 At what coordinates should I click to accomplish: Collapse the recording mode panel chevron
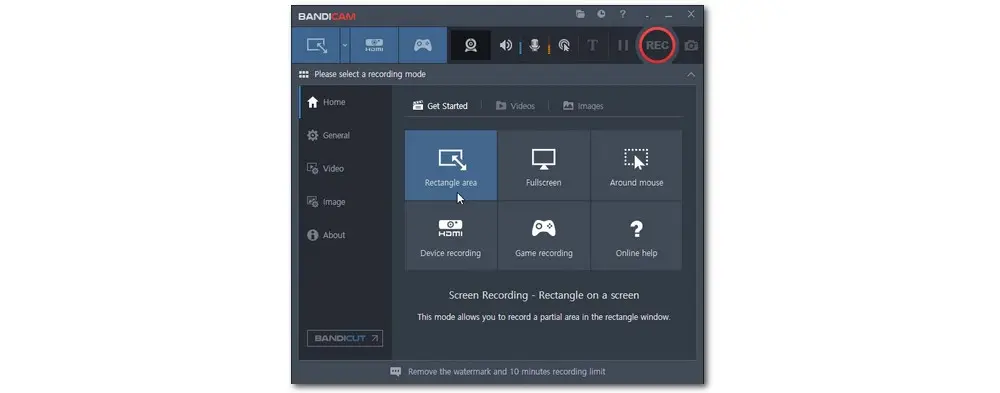(691, 75)
